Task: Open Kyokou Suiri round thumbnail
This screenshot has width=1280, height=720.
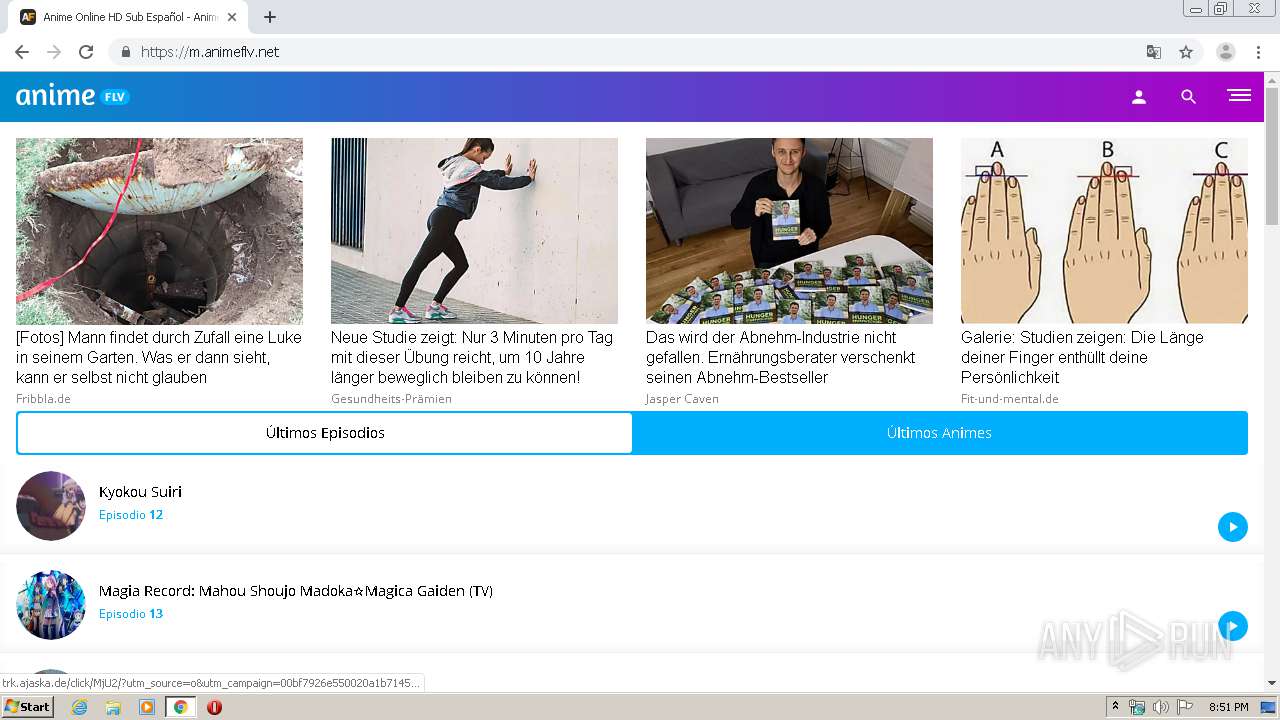Action: tap(51, 506)
